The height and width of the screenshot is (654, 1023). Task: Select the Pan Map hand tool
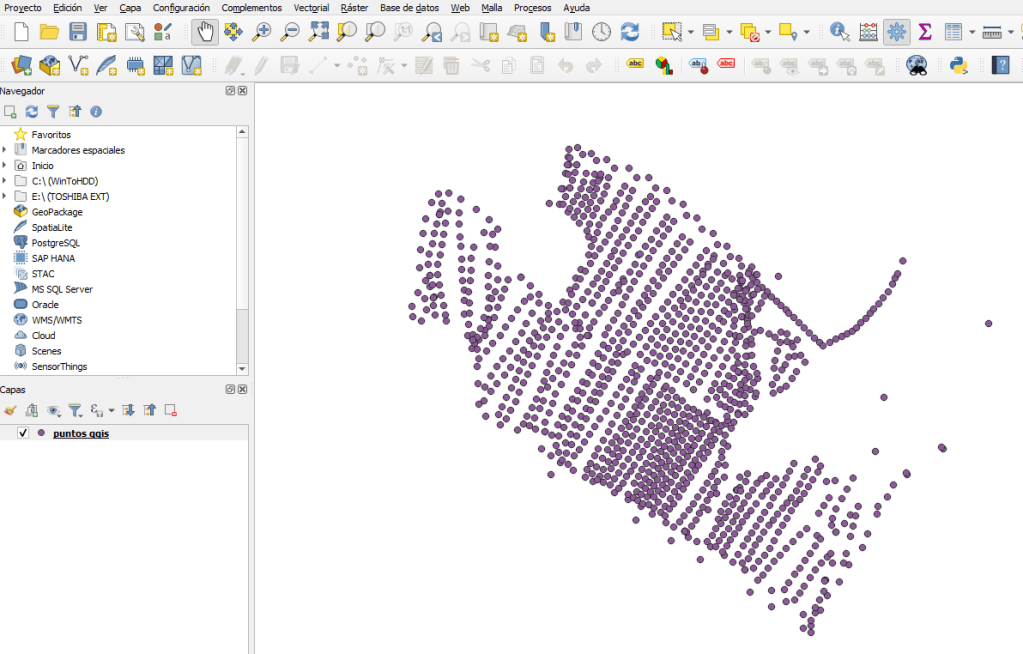point(205,32)
